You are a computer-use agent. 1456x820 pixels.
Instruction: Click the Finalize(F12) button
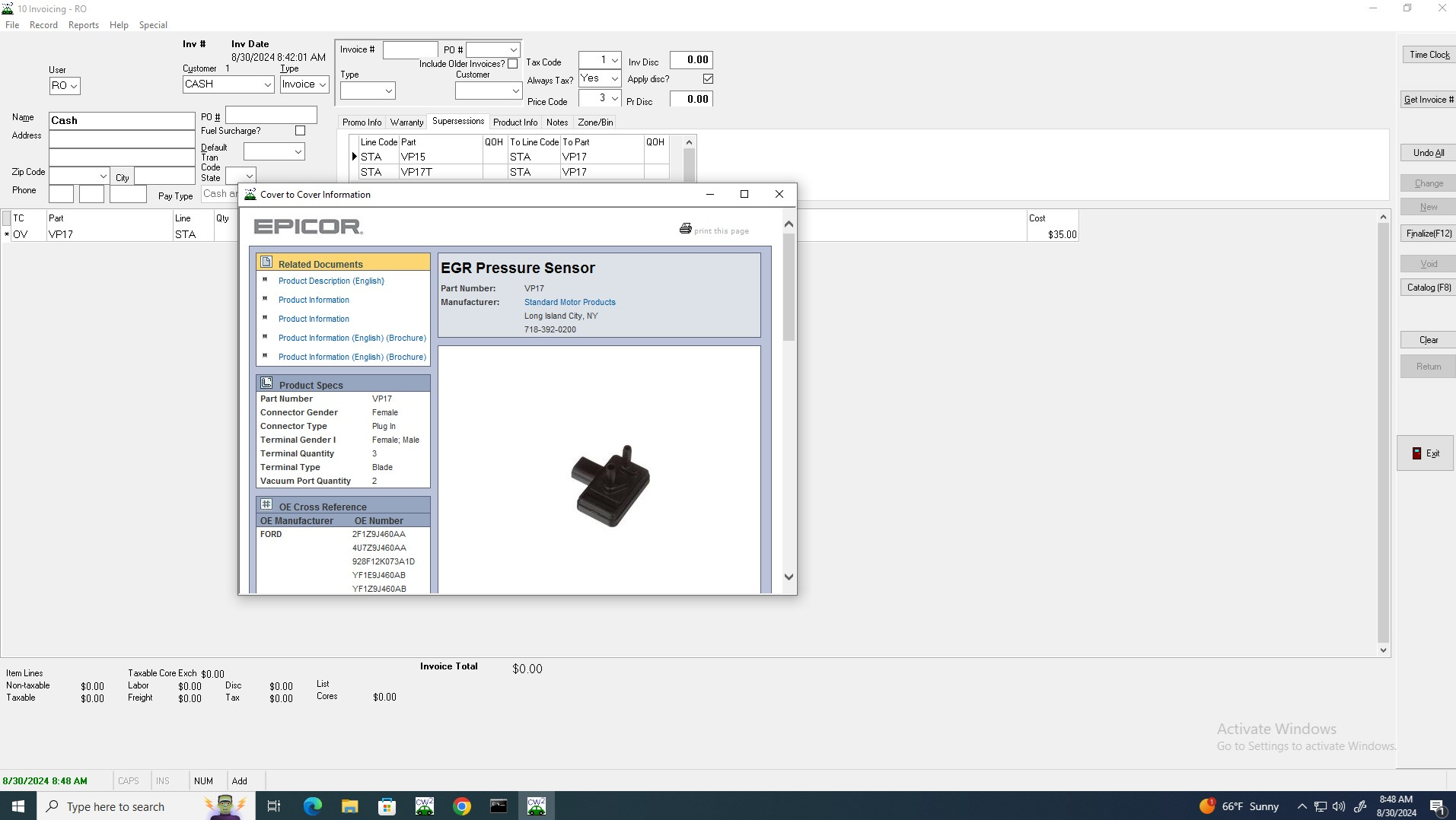(x=1429, y=234)
